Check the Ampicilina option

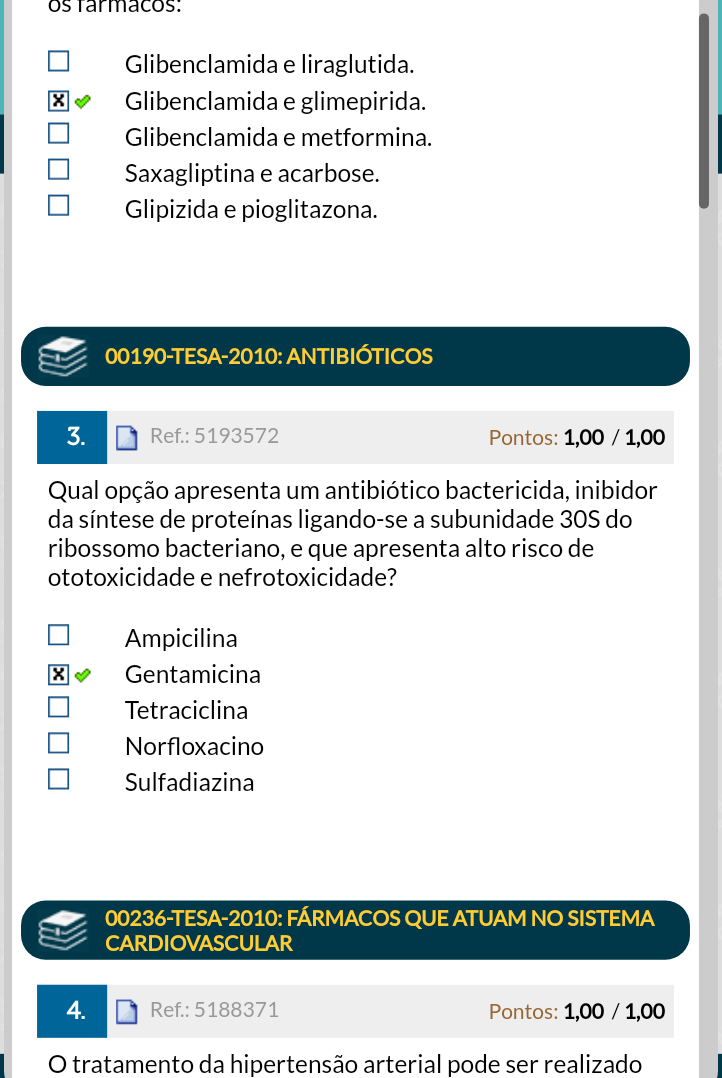coord(59,638)
